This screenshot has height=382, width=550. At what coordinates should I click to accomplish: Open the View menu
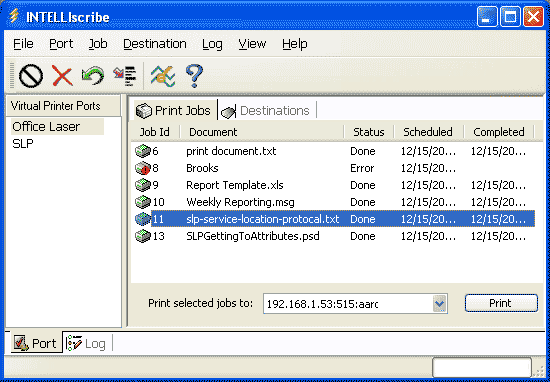pos(252,44)
